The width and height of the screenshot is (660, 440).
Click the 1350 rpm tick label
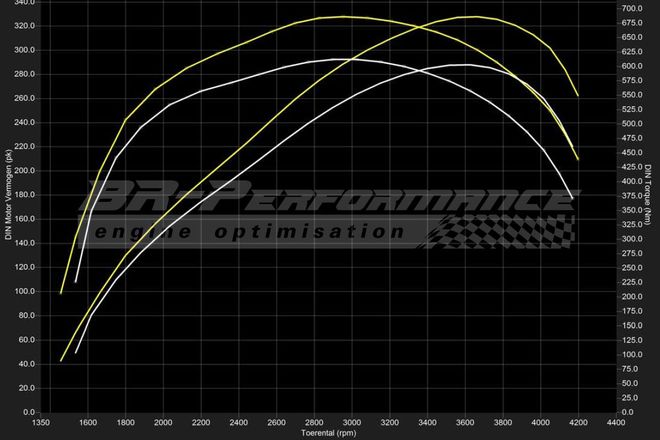click(x=42, y=423)
